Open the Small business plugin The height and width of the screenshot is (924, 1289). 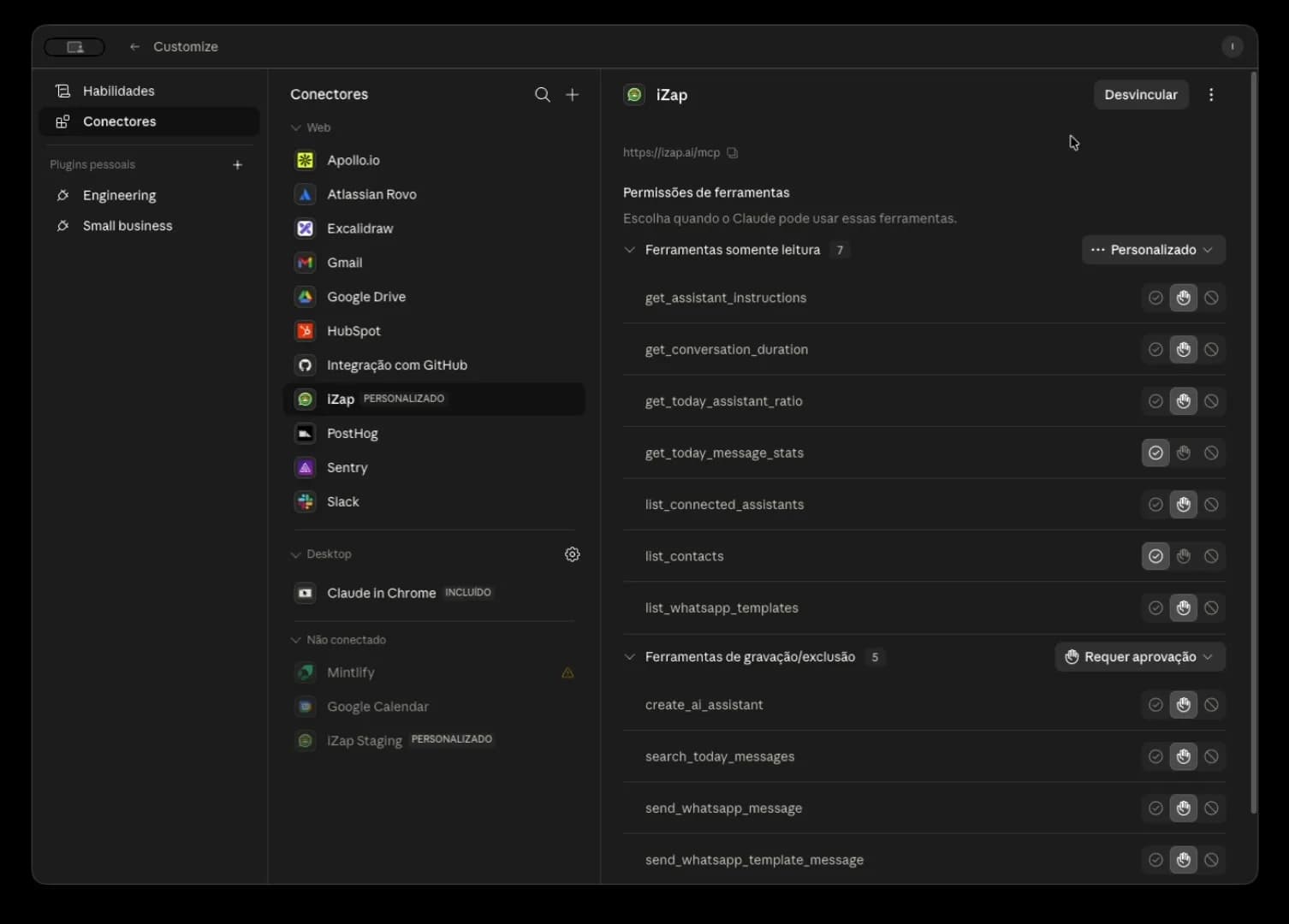[x=149, y=226]
